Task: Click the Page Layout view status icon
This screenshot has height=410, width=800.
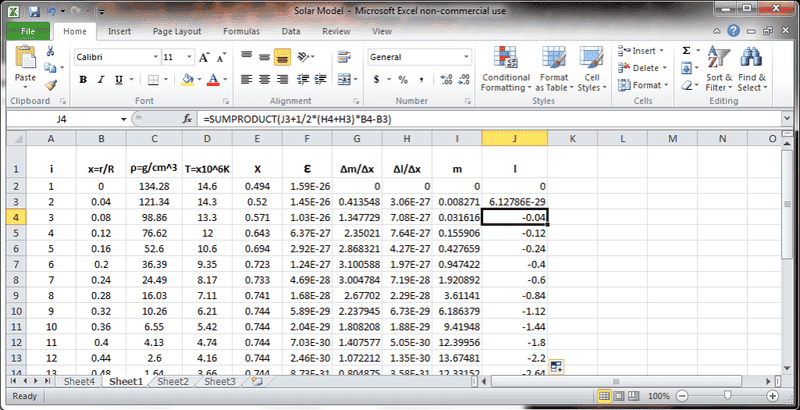Action: pyautogui.click(x=618, y=396)
